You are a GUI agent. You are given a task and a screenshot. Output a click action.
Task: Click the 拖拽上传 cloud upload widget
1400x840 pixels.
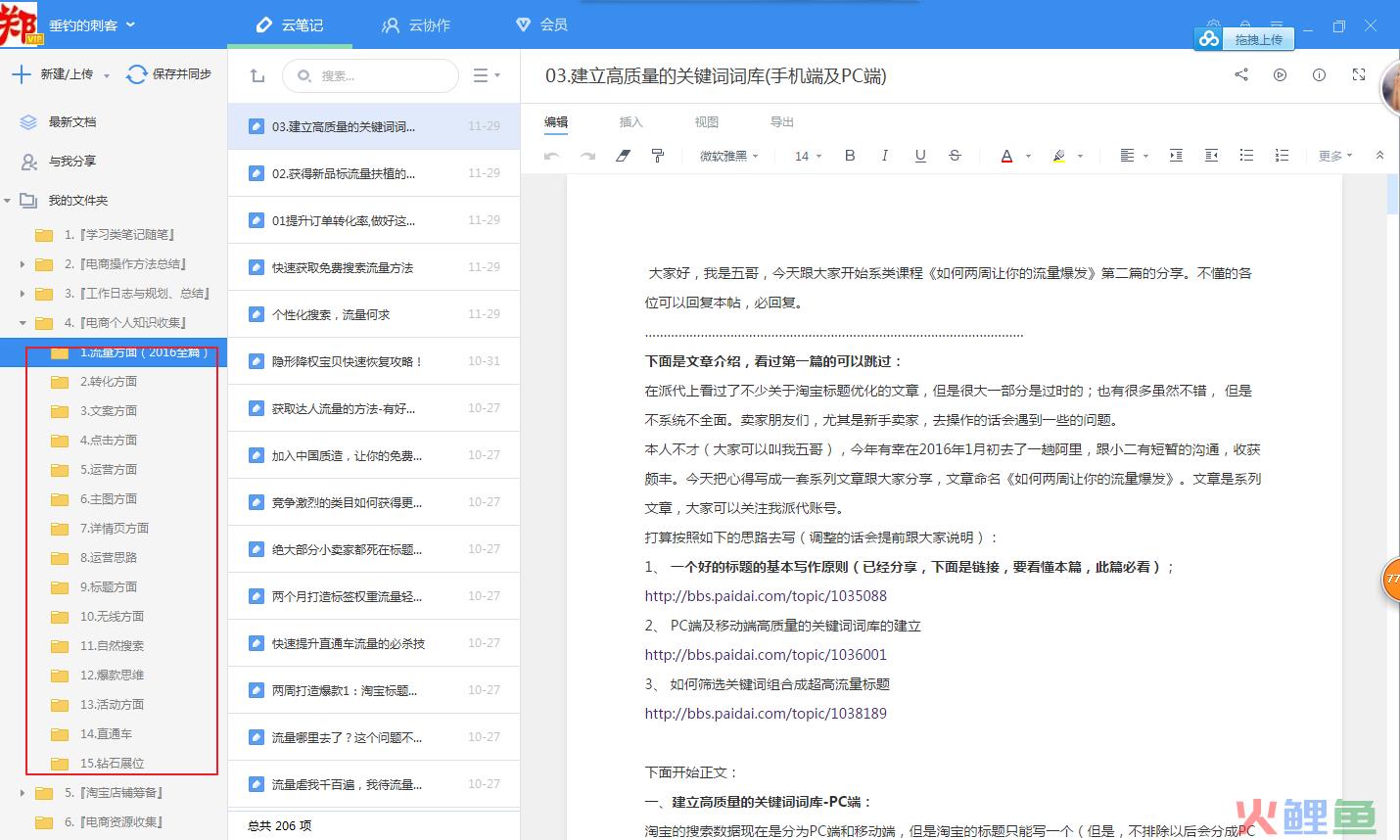(x=1244, y=39)
